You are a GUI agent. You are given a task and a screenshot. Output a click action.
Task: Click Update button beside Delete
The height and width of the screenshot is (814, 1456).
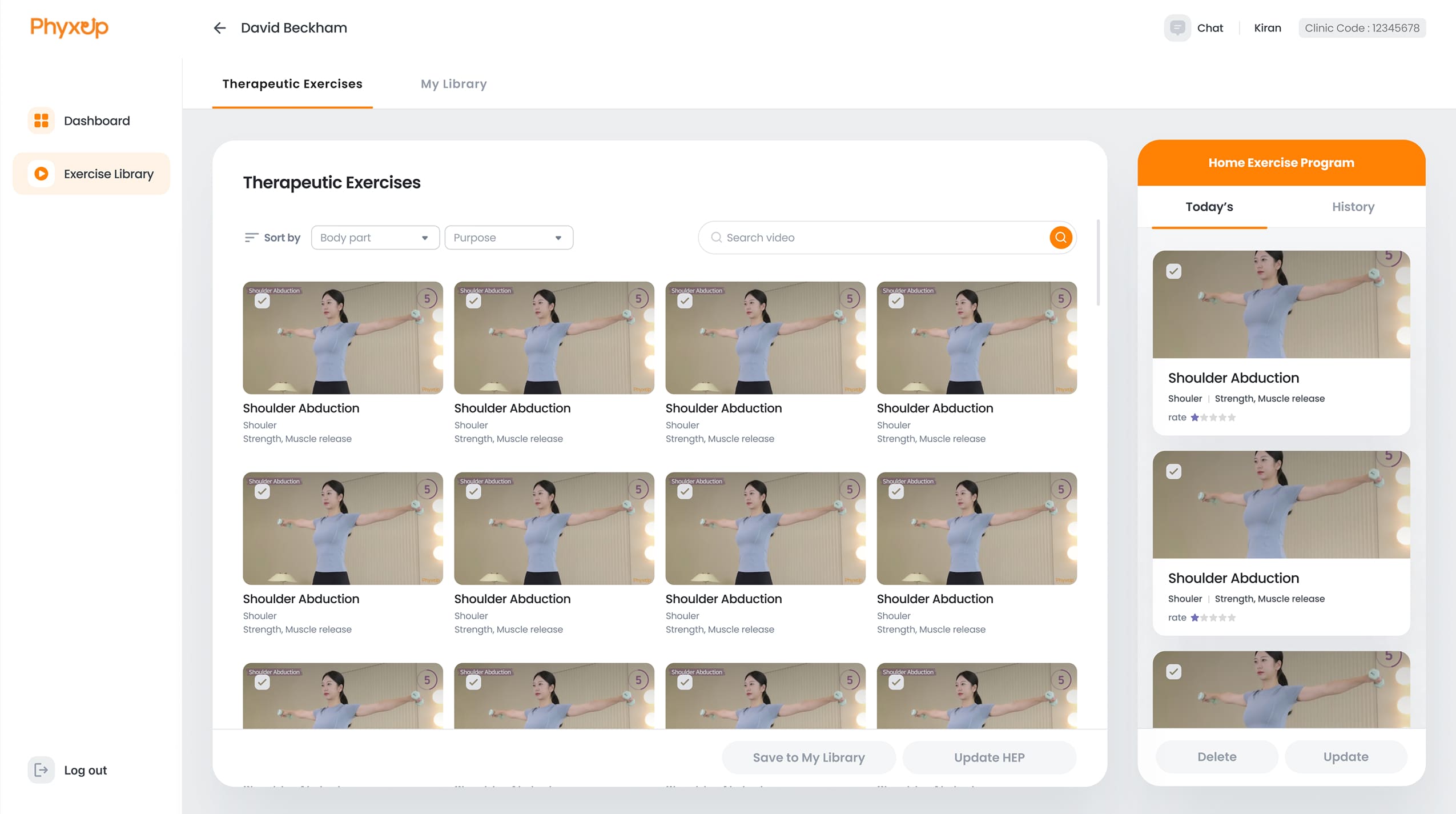(x=1346, y=757)
